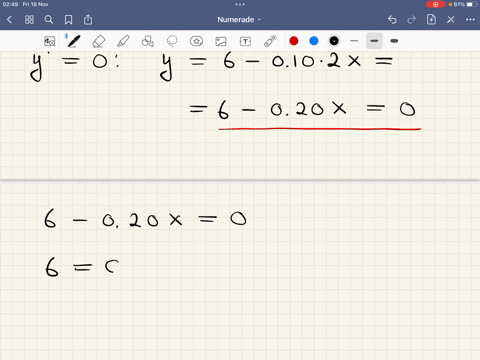Bookmark this page

(x=68, y=20)
